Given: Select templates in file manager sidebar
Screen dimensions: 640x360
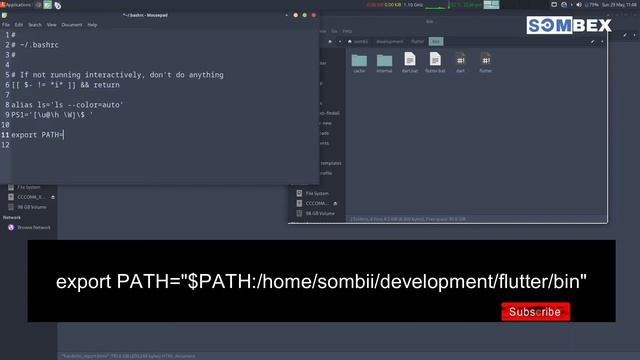Looking at the screenshot, I should point(331,163).
